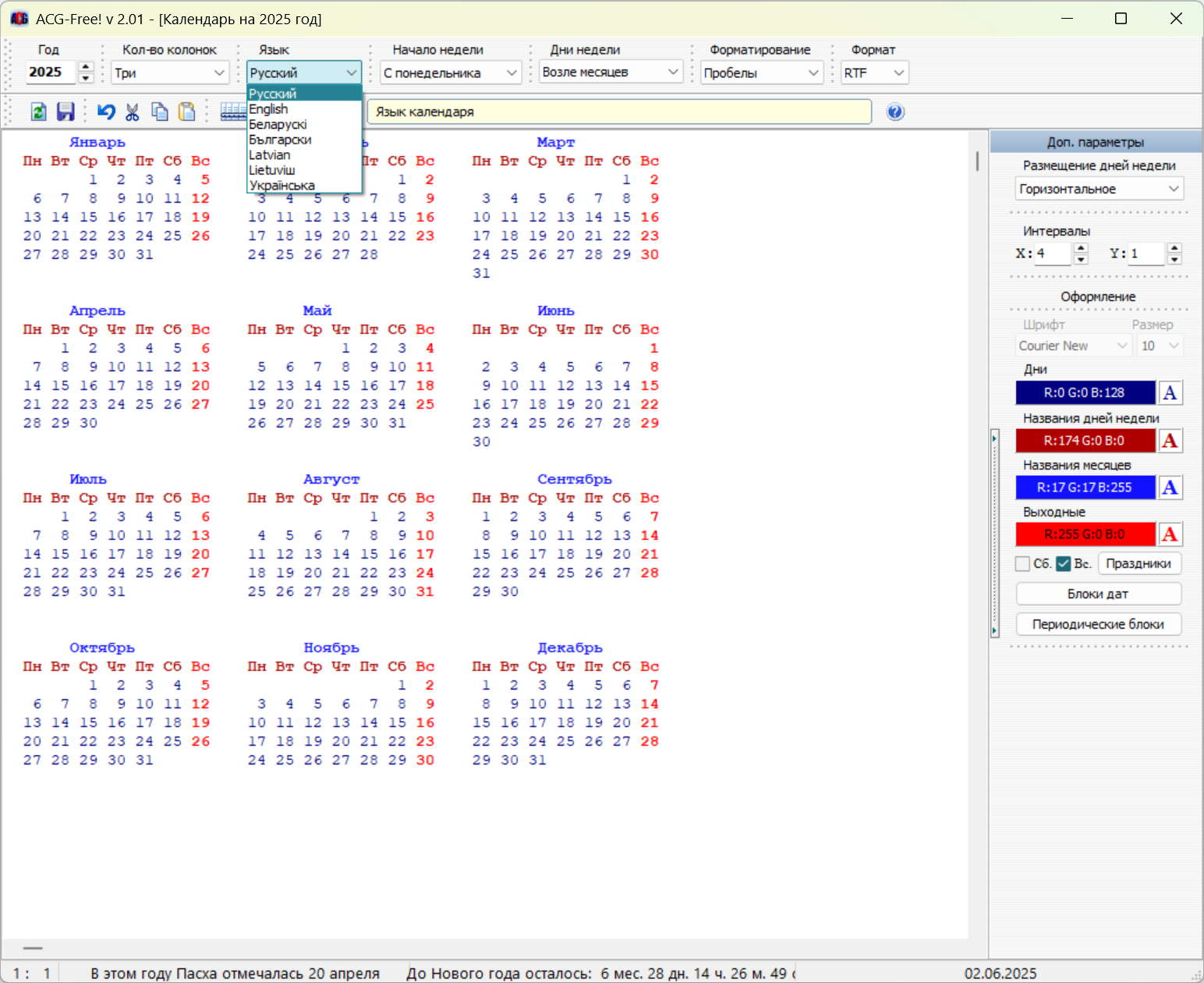Open the Размещение дней недели dropdown
Image resolution: width=1204 pixels, height=983 pixels.
1100,189
